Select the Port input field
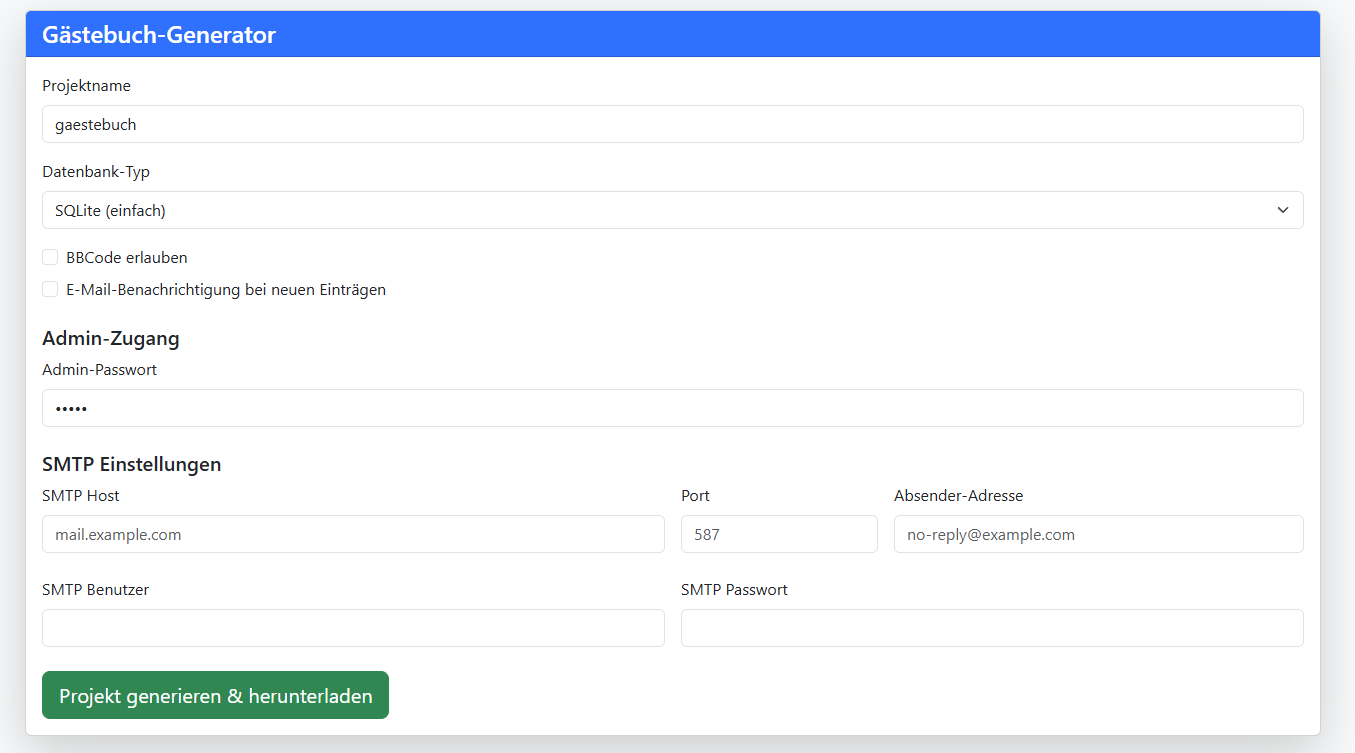 point(778,534)
